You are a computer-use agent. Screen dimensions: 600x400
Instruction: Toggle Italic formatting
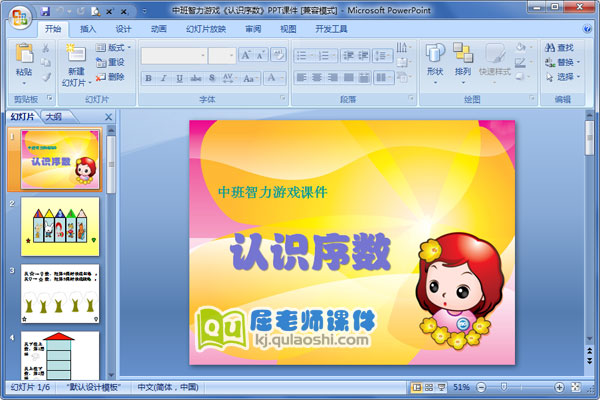click(x=164, y=78)
